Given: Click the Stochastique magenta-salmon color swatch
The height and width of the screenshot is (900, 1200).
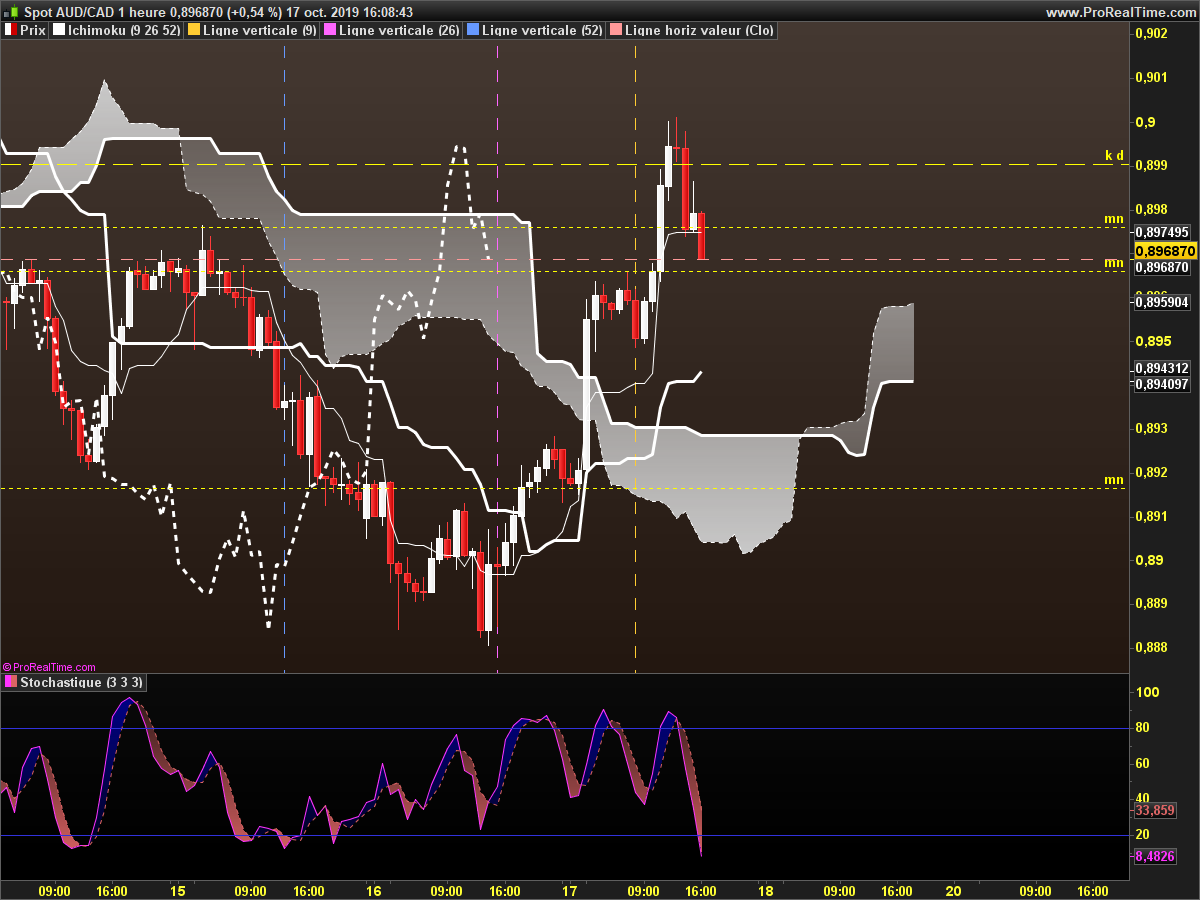Looking at the screenshot, I should click(x=10, y=682).
